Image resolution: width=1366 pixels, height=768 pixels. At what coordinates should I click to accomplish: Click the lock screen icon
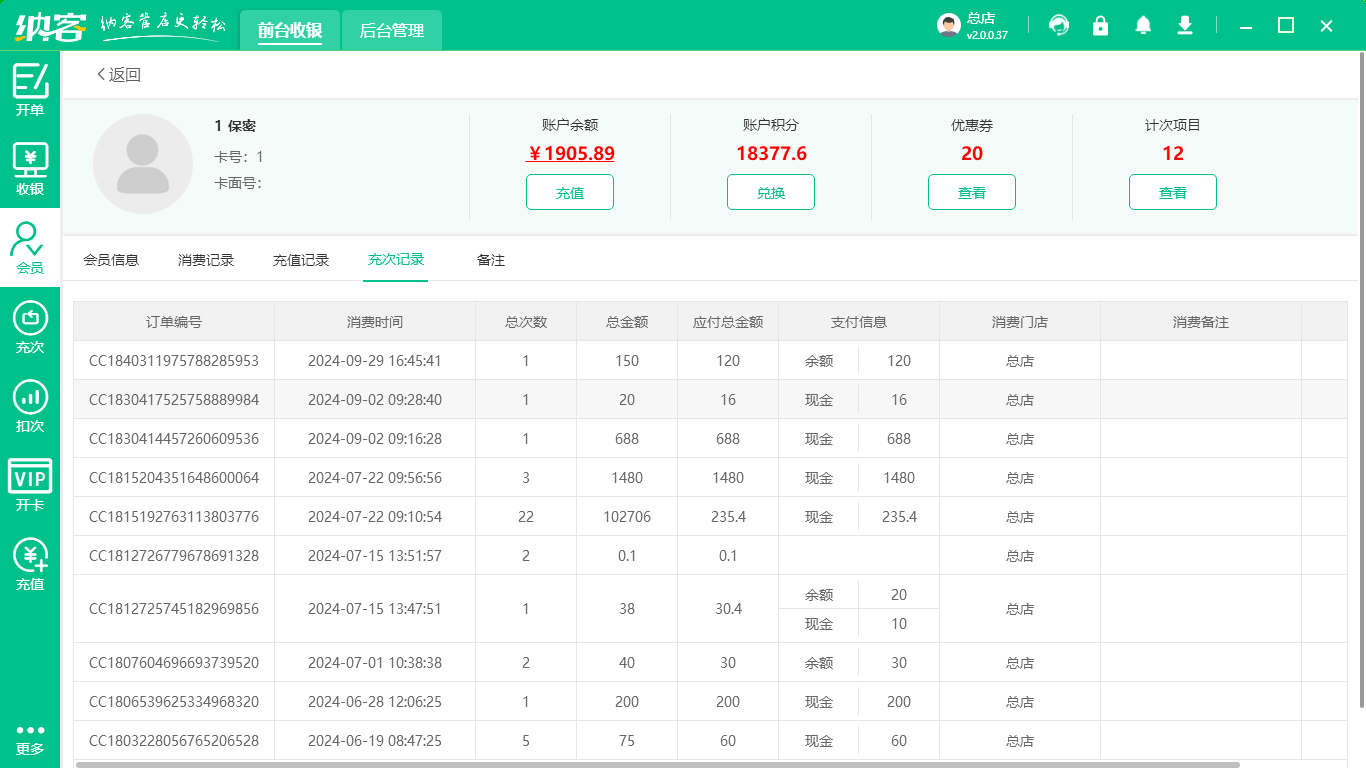(1101, 26)
